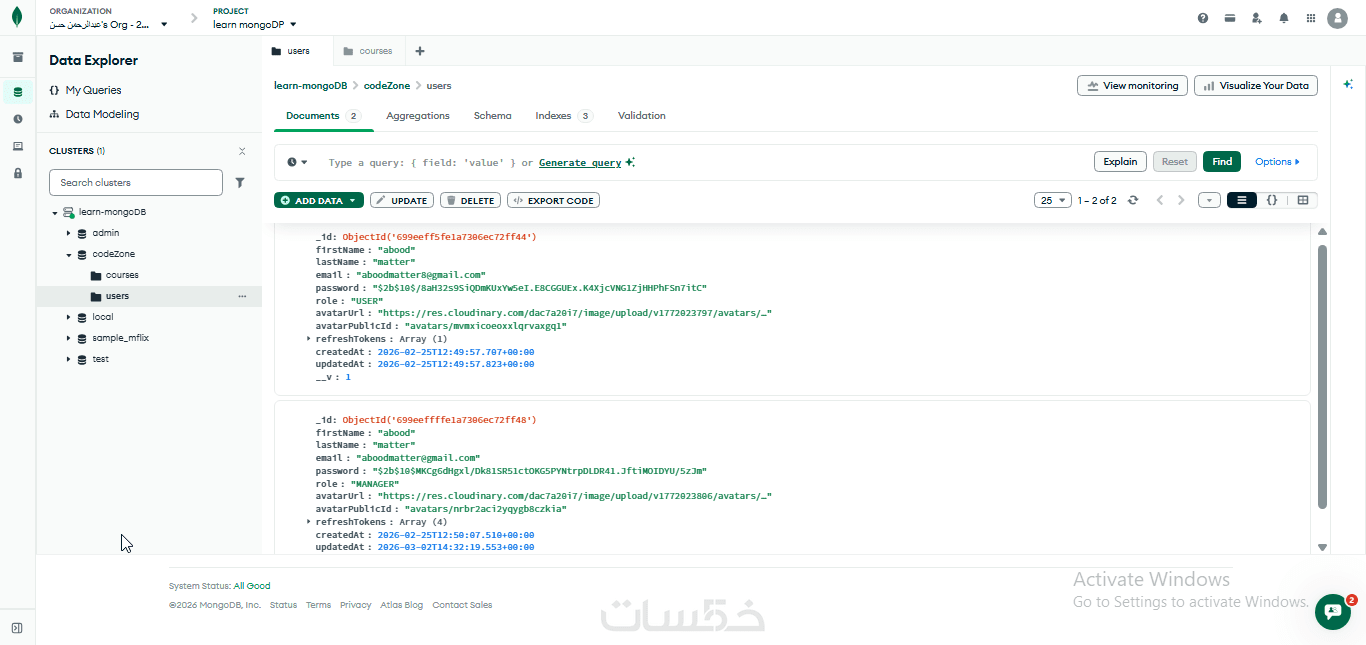This screenshot has height=645, width=1366.
Task: Open the Schema tab
Action: (492, 116)
